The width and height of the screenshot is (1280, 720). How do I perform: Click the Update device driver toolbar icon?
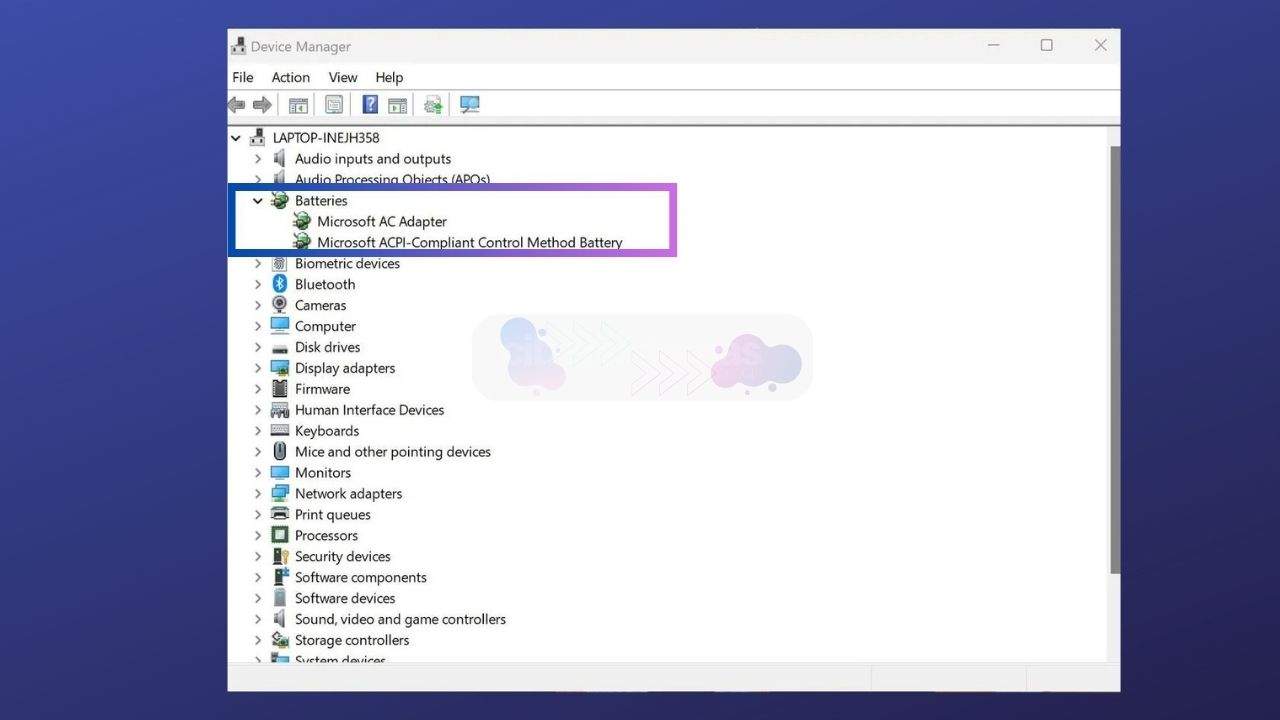tap(433, 105)
